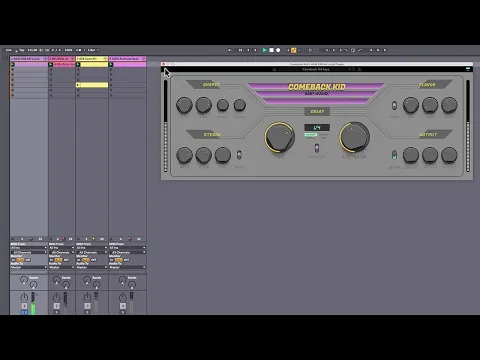Click the orange highlighted icon in transport bar
480x360 pixels.
coord(294,50)
